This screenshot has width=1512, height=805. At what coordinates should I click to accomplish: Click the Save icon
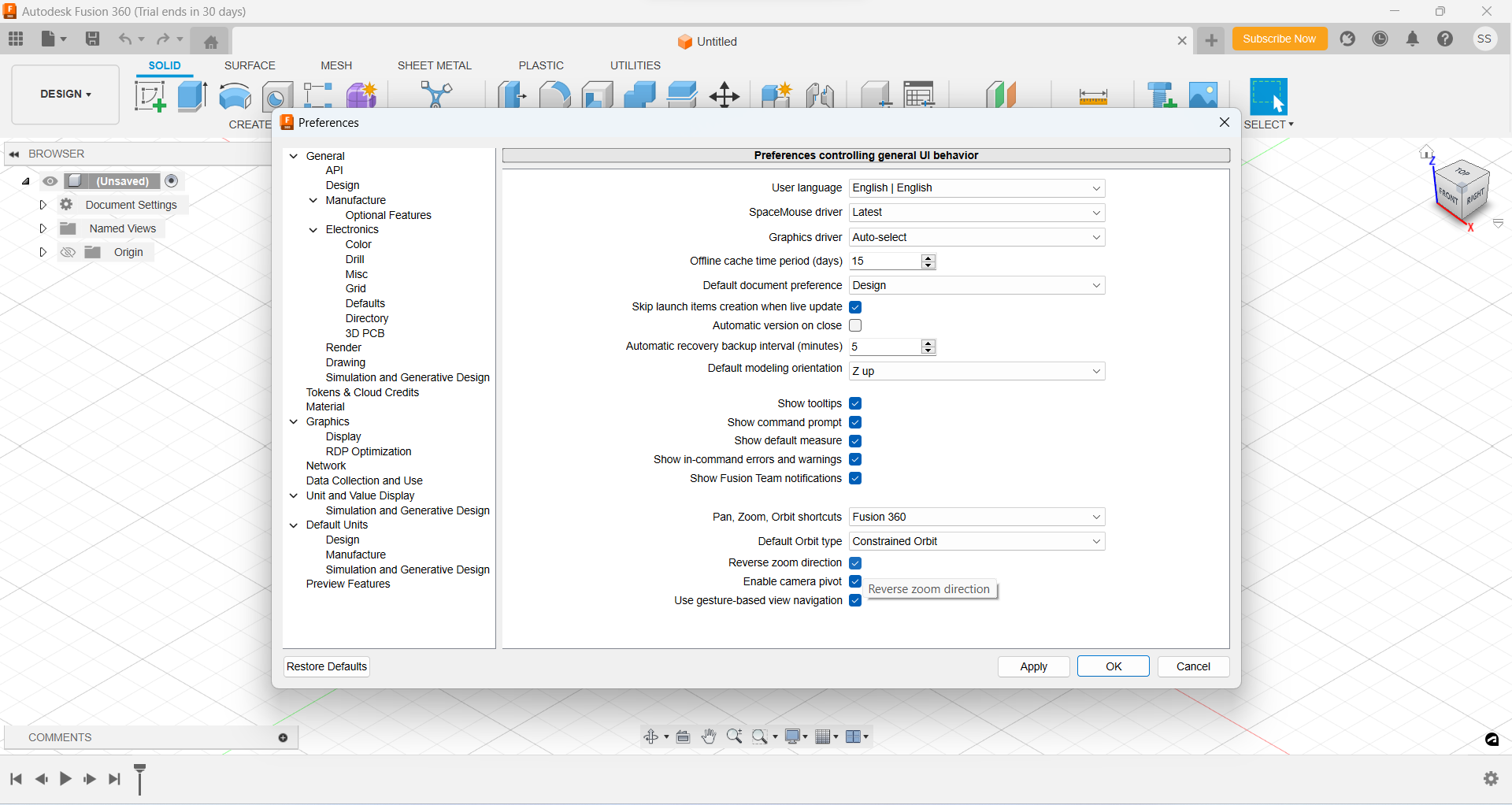(92, 39)
